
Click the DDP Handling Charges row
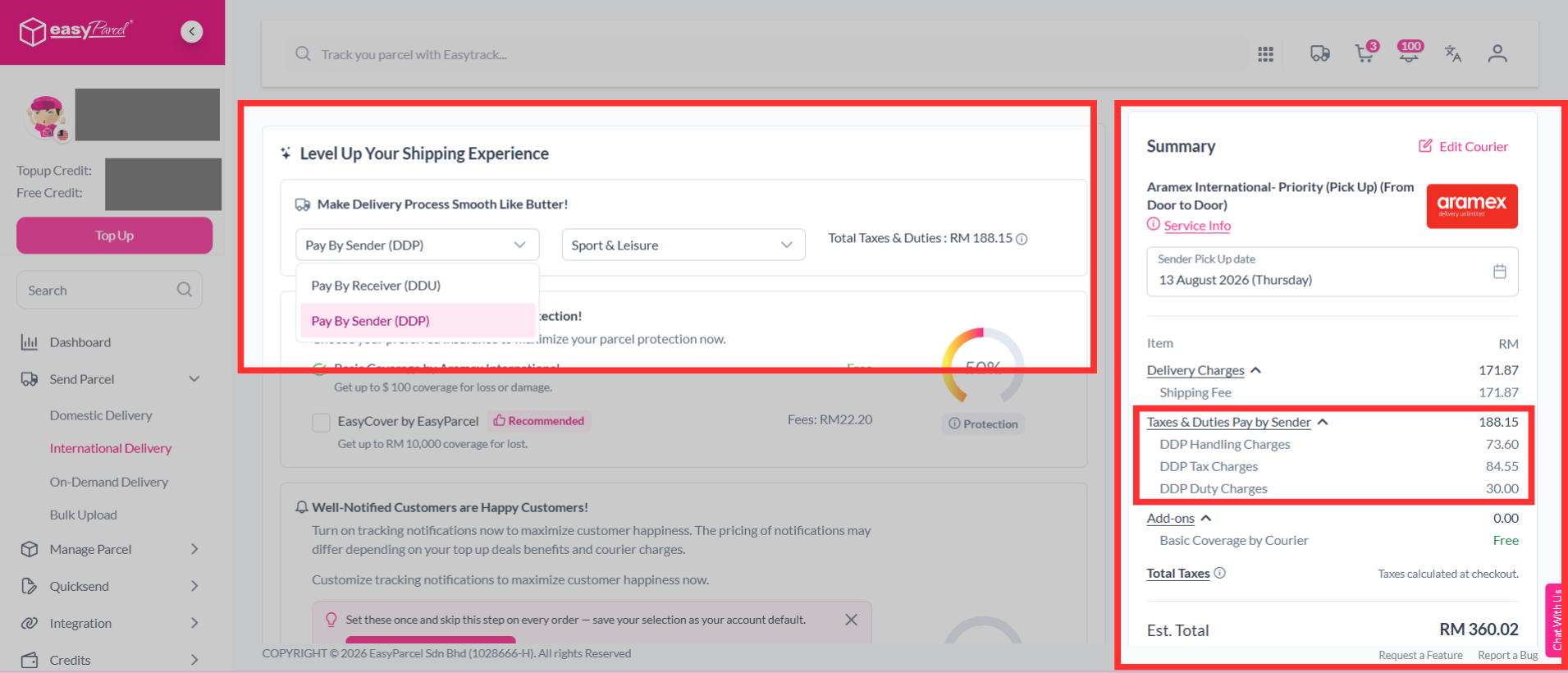click(x=1338, y=444)
